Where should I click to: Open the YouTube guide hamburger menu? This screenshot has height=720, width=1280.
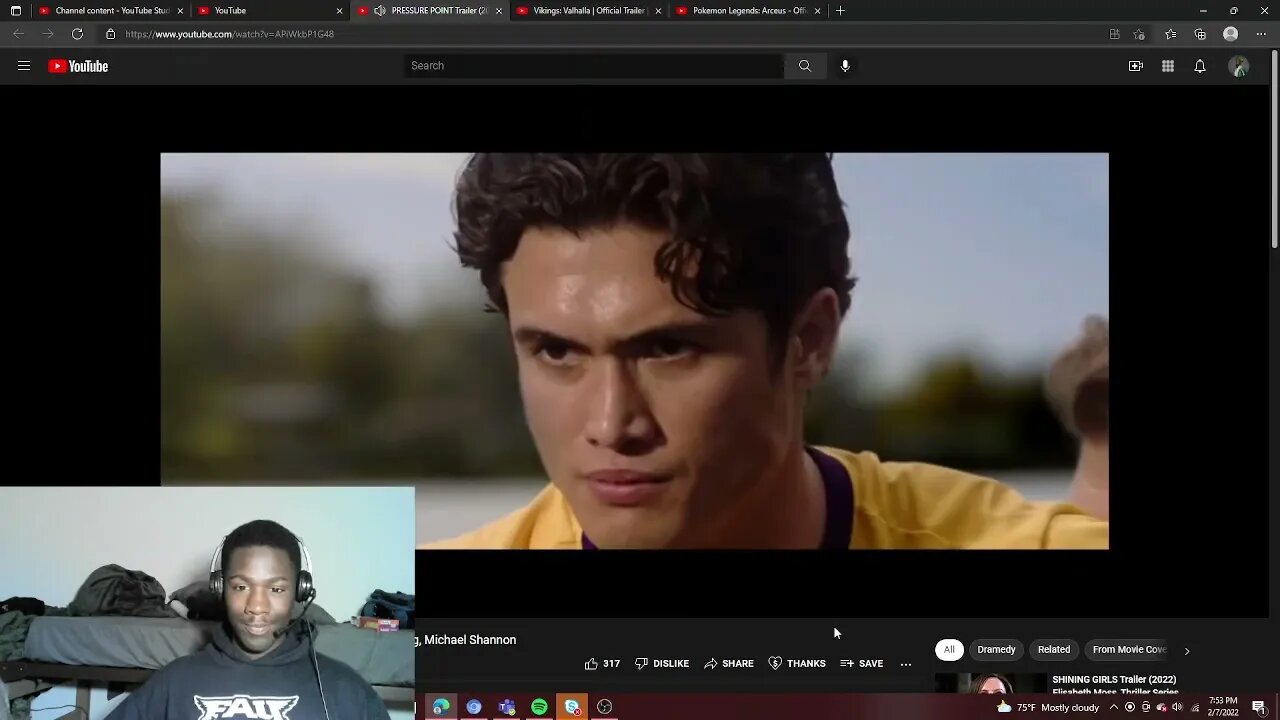click(x=24, y=66)
